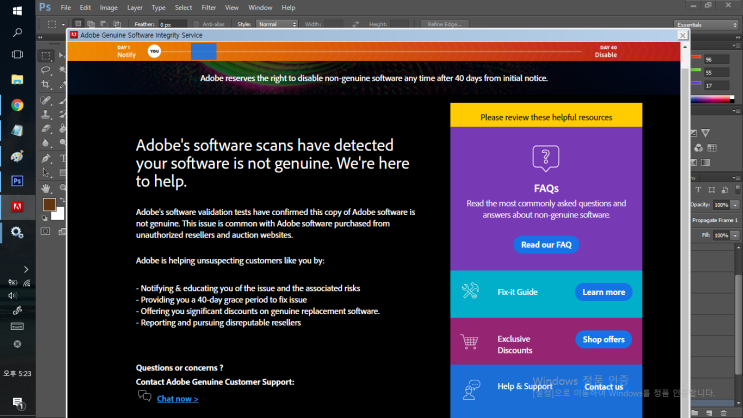The height and width of the screenshot is (418, 743).
Task: Swap foreground and background colors
Action: point(62,200)
